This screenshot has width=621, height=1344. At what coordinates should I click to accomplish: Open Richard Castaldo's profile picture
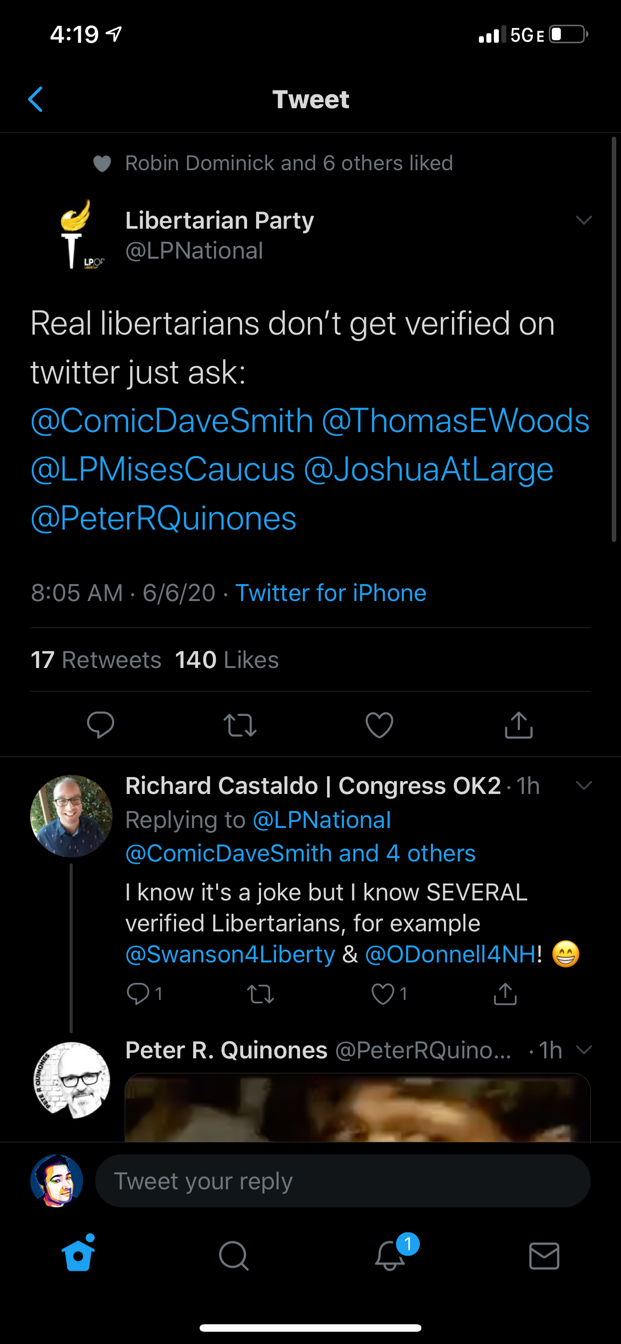click(71, 816)
